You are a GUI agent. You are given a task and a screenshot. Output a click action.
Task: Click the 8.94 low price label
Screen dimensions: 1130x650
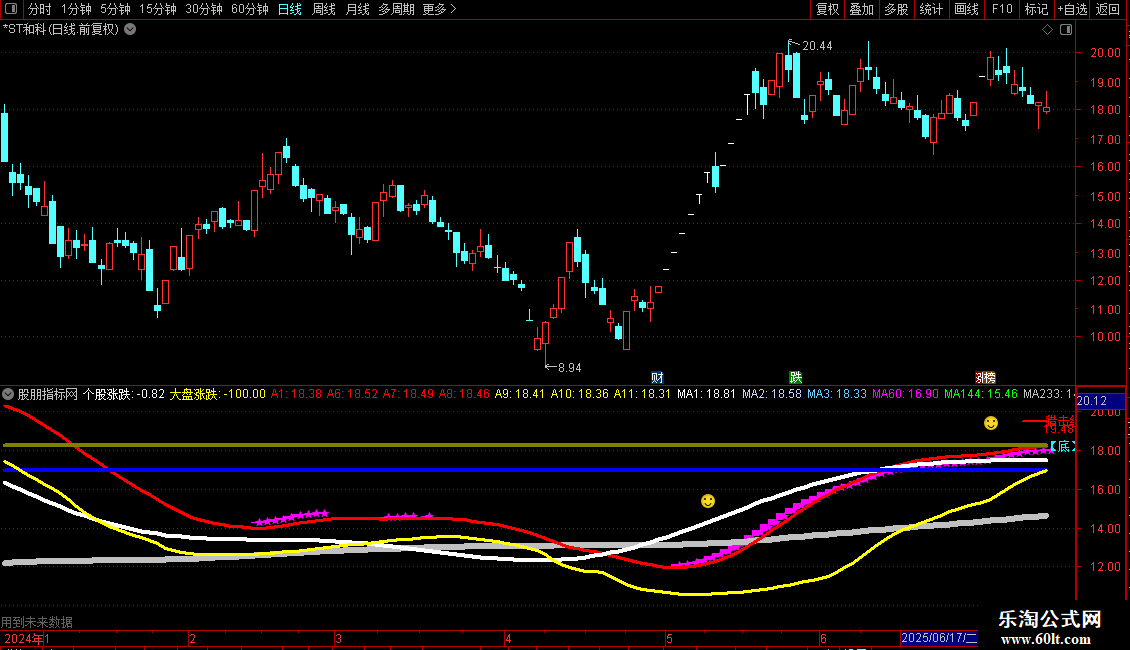pyautogui.click(x=569, y=368)
